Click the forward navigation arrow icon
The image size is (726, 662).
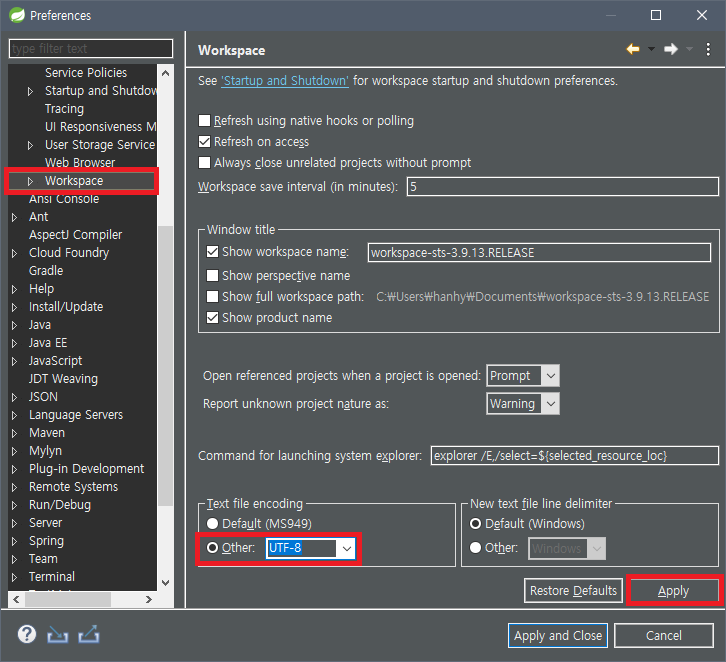[x=670, y=49]
